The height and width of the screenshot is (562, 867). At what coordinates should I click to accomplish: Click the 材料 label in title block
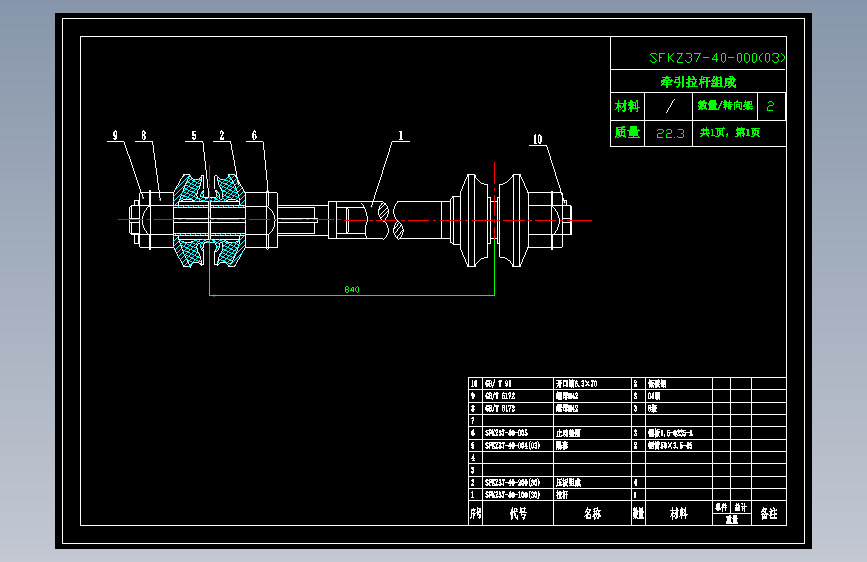coord(627,106)
